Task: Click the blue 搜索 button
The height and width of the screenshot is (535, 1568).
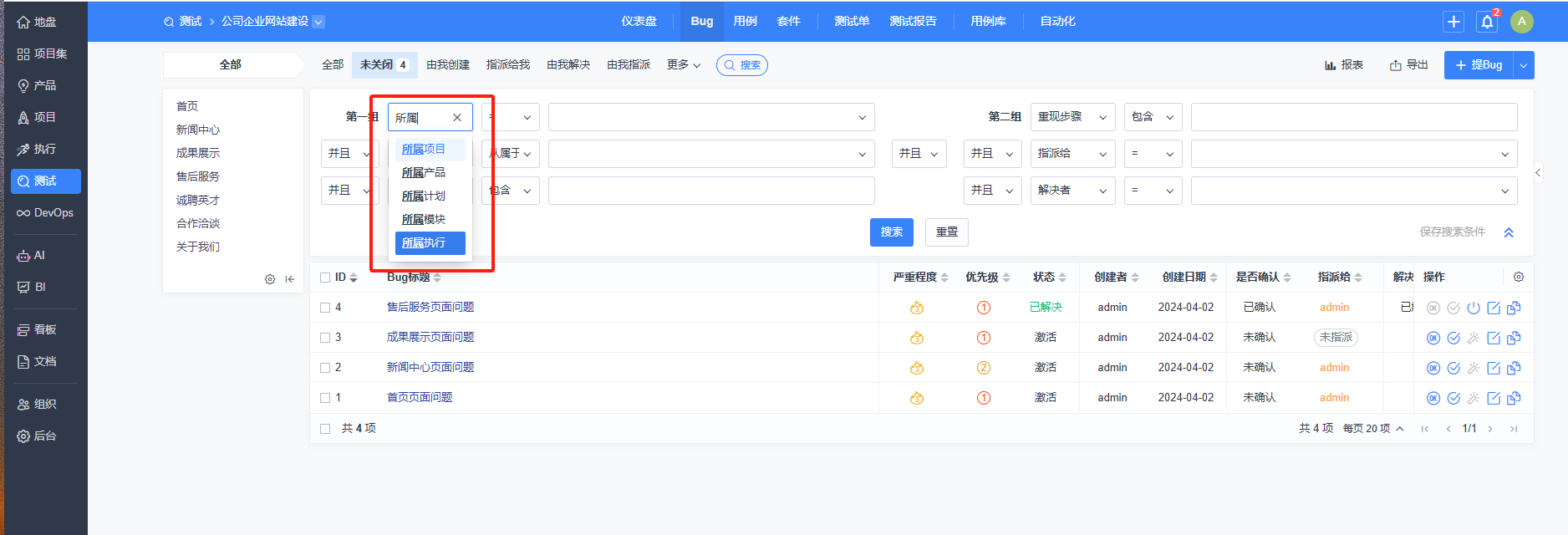Action: (892, 232)
